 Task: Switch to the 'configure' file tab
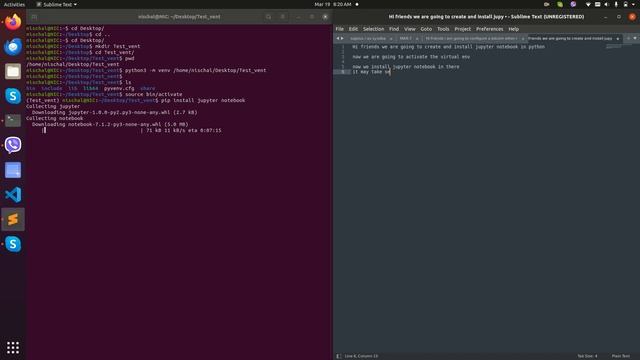471,38
